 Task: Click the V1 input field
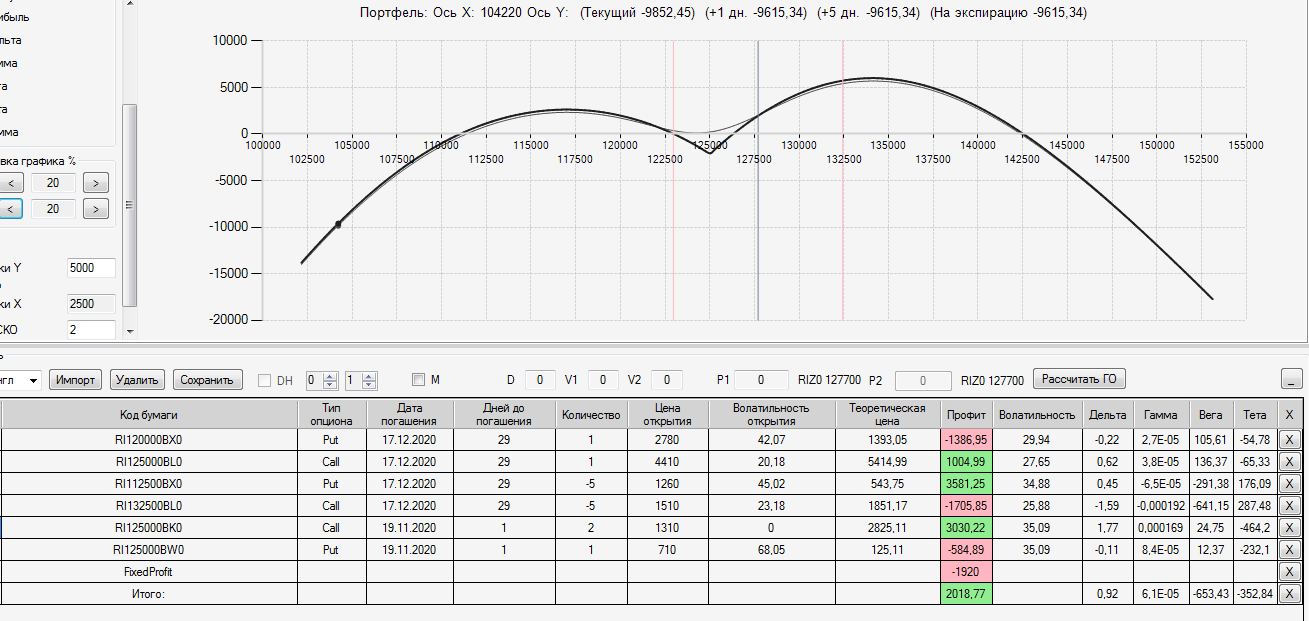[603, 380]
